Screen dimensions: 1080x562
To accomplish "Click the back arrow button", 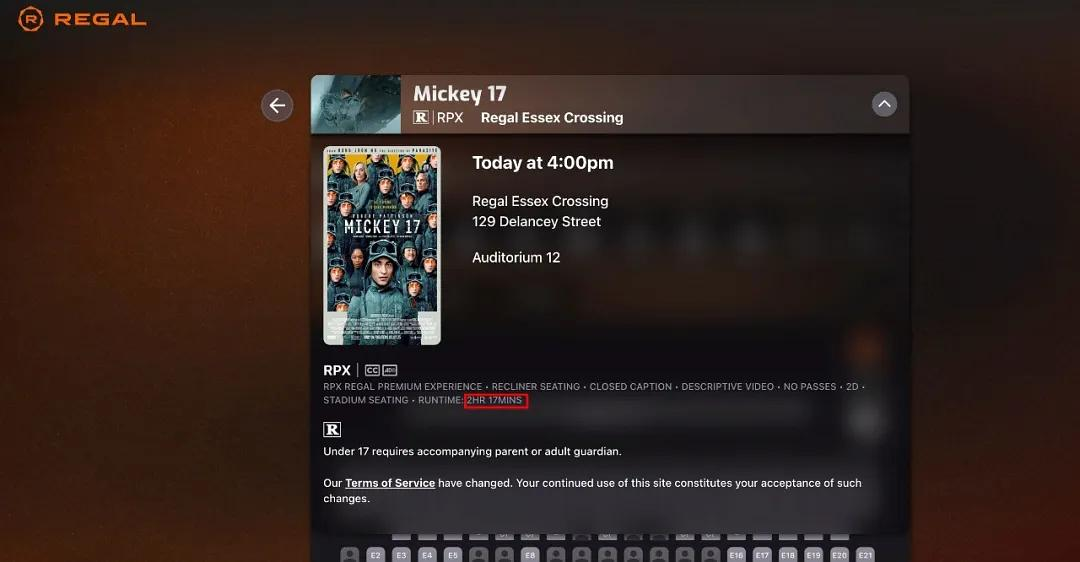I will [277, 105].
